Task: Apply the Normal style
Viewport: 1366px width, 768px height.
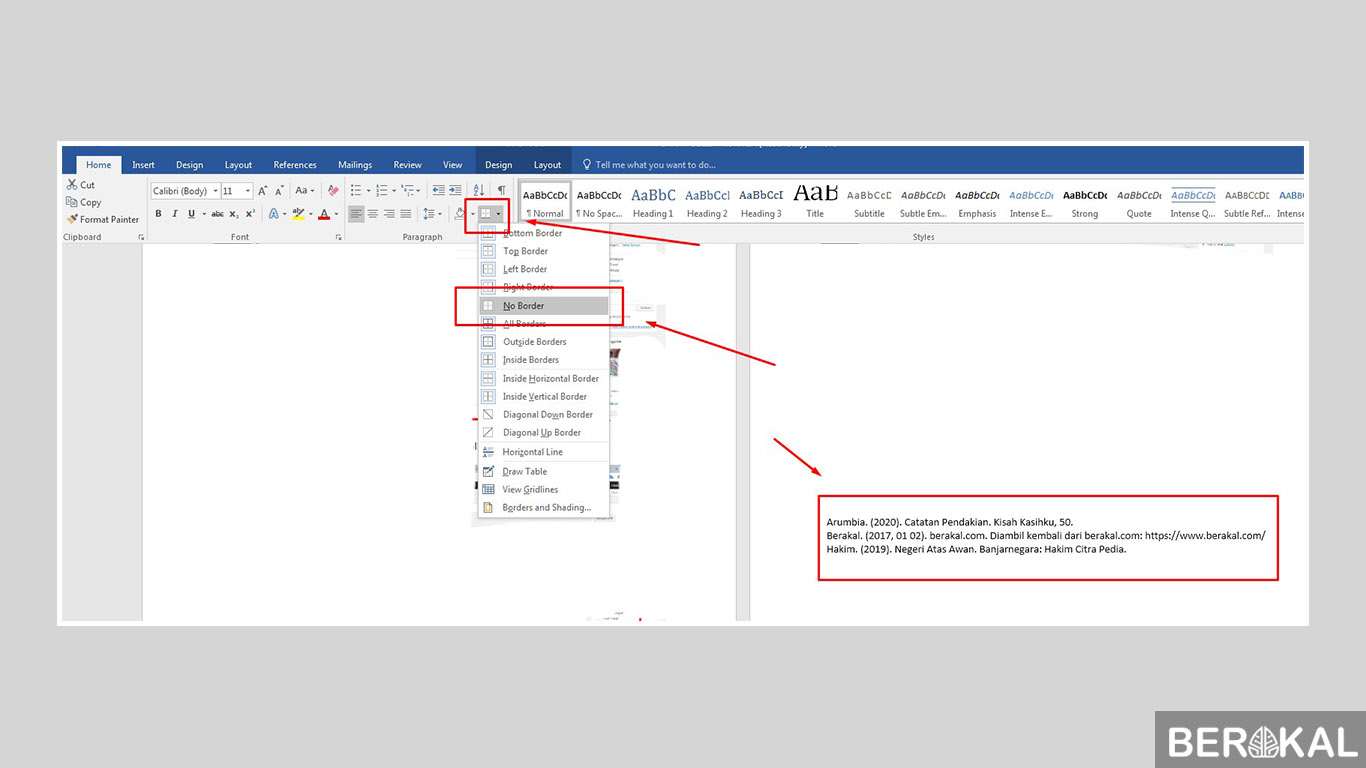Action: [545, 201]
